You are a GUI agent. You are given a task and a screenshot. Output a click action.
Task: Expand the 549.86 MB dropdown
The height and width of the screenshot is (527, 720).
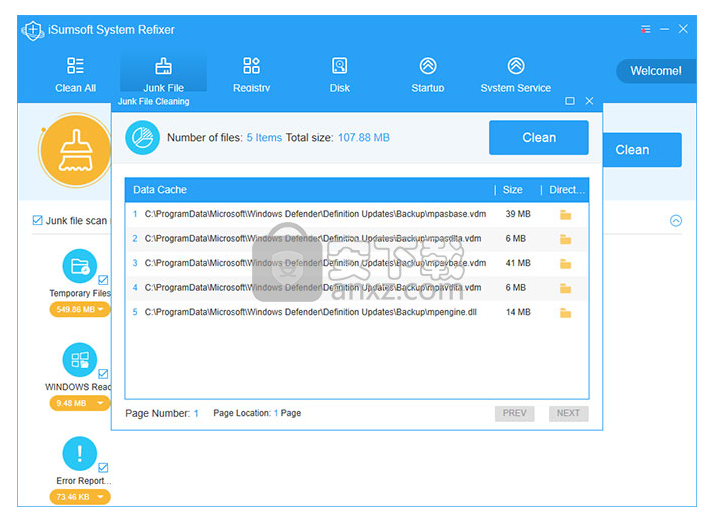(x=80, y=309)
